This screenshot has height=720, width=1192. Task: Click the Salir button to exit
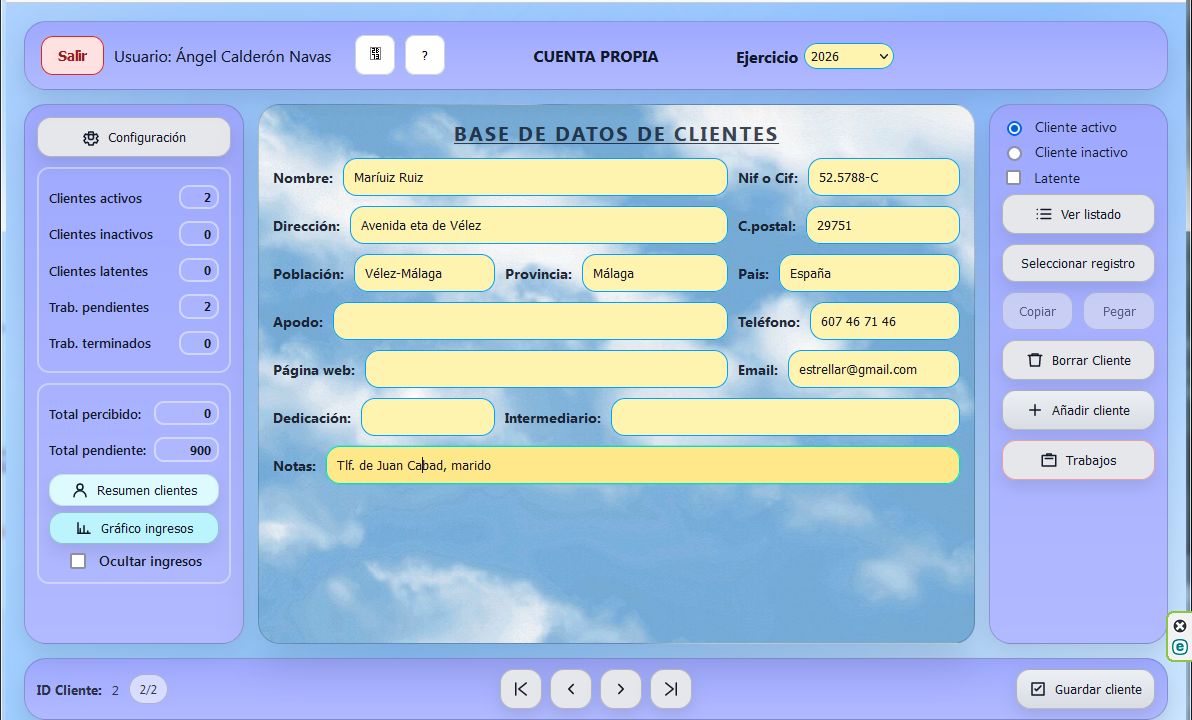coord(72,56)
